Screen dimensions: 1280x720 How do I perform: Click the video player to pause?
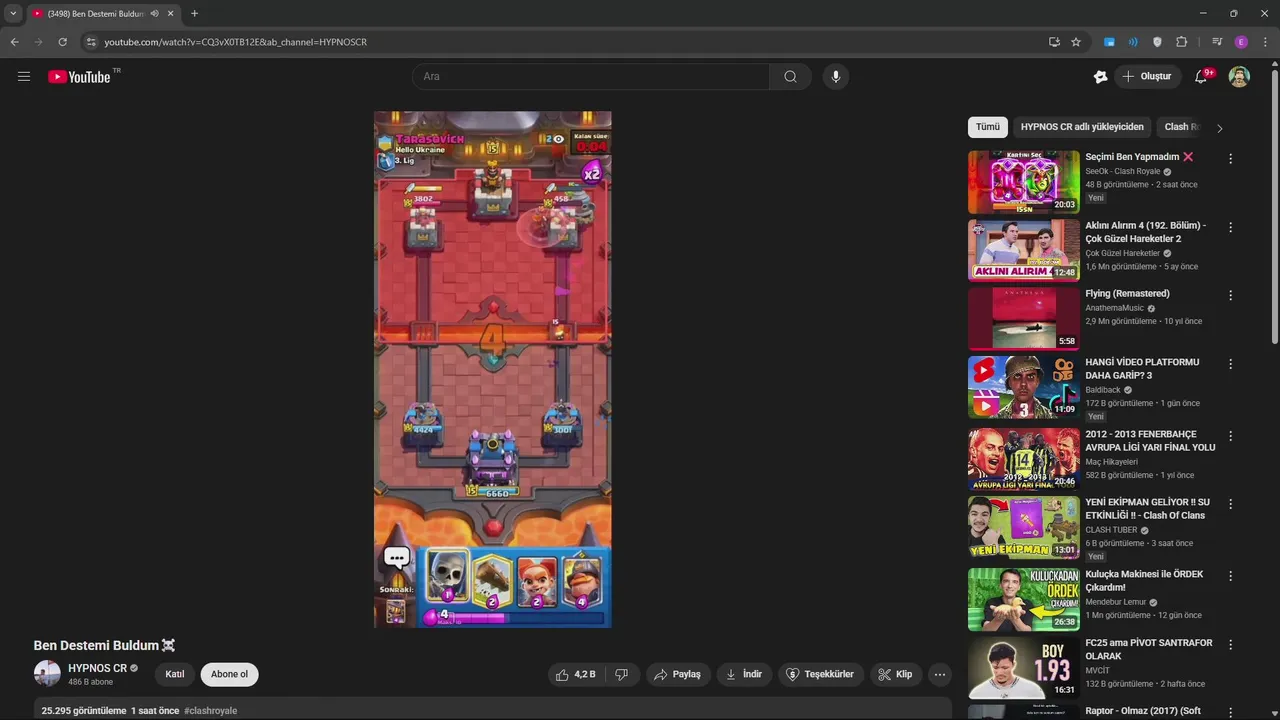click(x=492, y=369)
